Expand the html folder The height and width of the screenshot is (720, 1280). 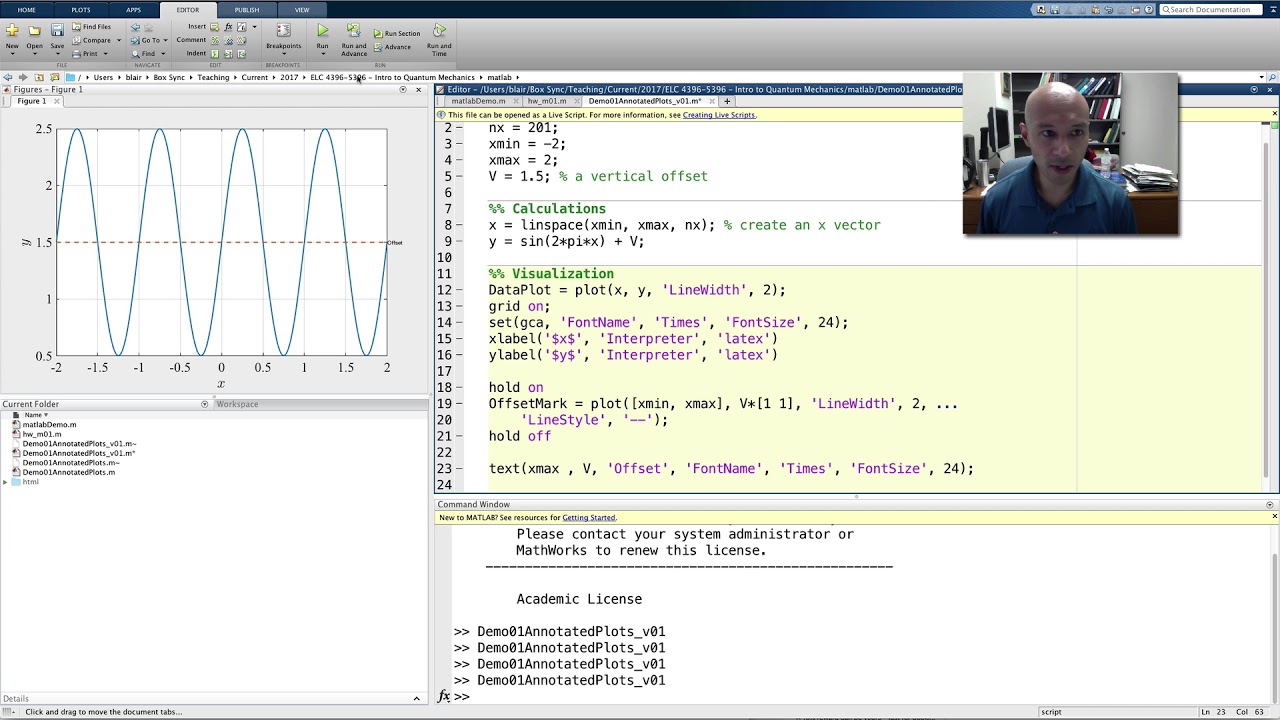(x=5, y=482)
